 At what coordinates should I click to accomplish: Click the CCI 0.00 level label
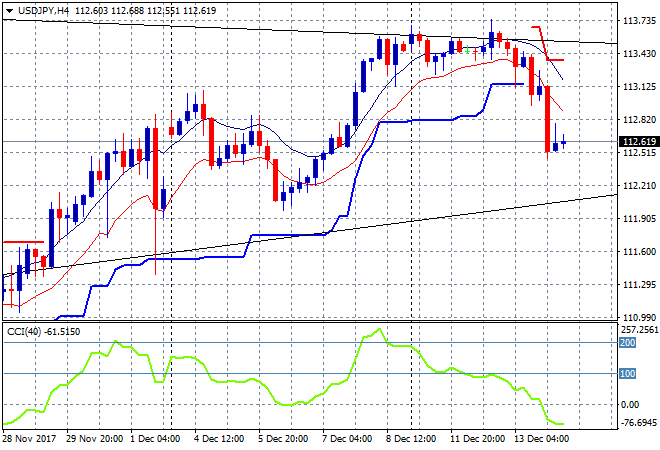pos(630,405)
